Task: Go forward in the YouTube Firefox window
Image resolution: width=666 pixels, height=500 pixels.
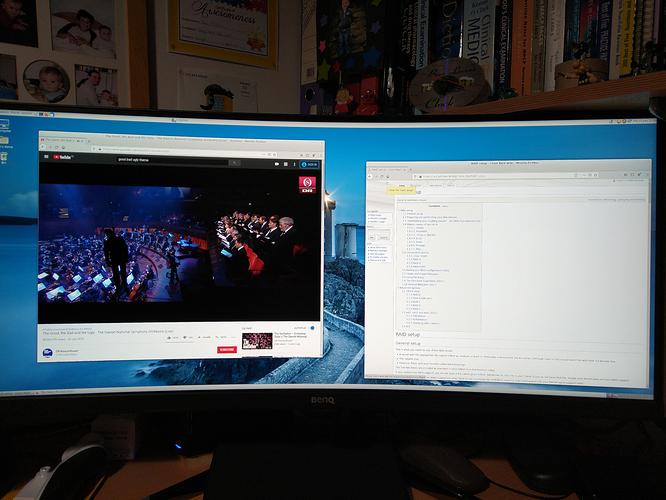Action: 50,147
